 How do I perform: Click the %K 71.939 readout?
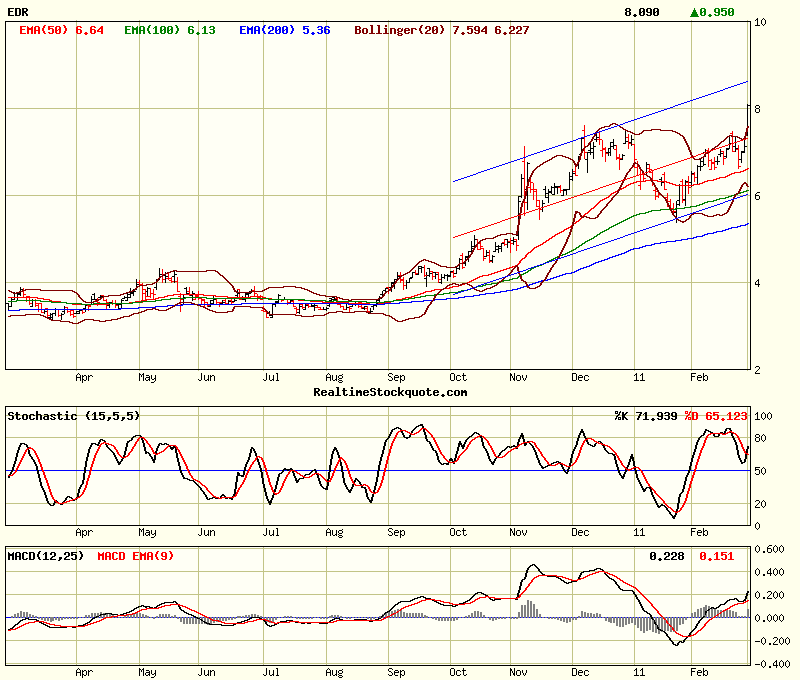coord(646,416)
